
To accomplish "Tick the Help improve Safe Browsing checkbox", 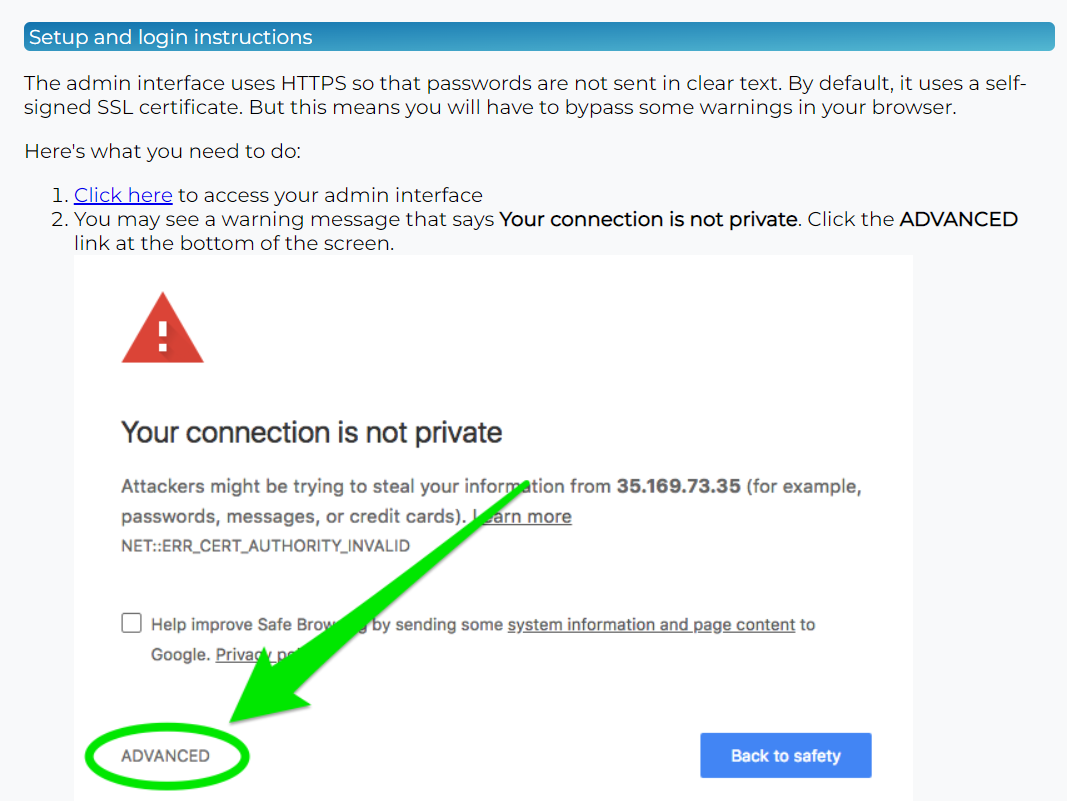I will pyautogui.click(x=131, y=623).
